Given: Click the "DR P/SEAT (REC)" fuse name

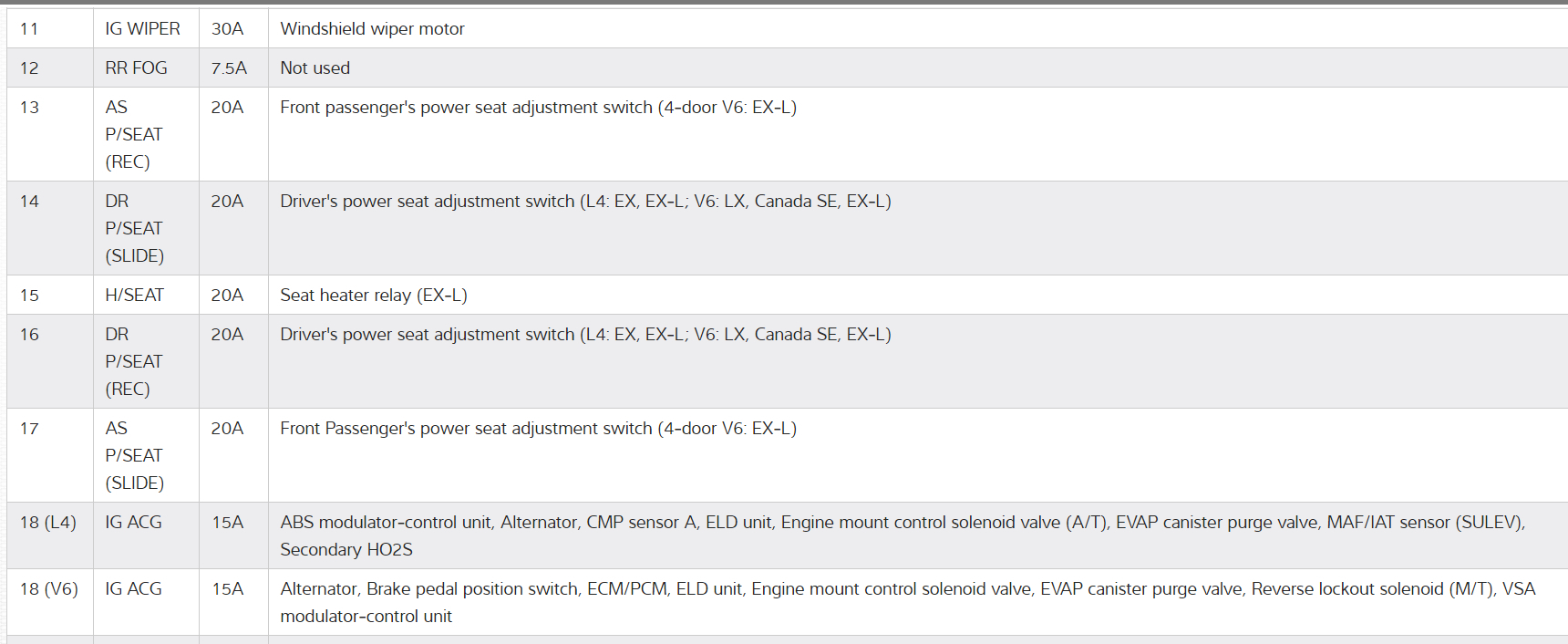Looking at the screenshot, I should pos(133,361).
